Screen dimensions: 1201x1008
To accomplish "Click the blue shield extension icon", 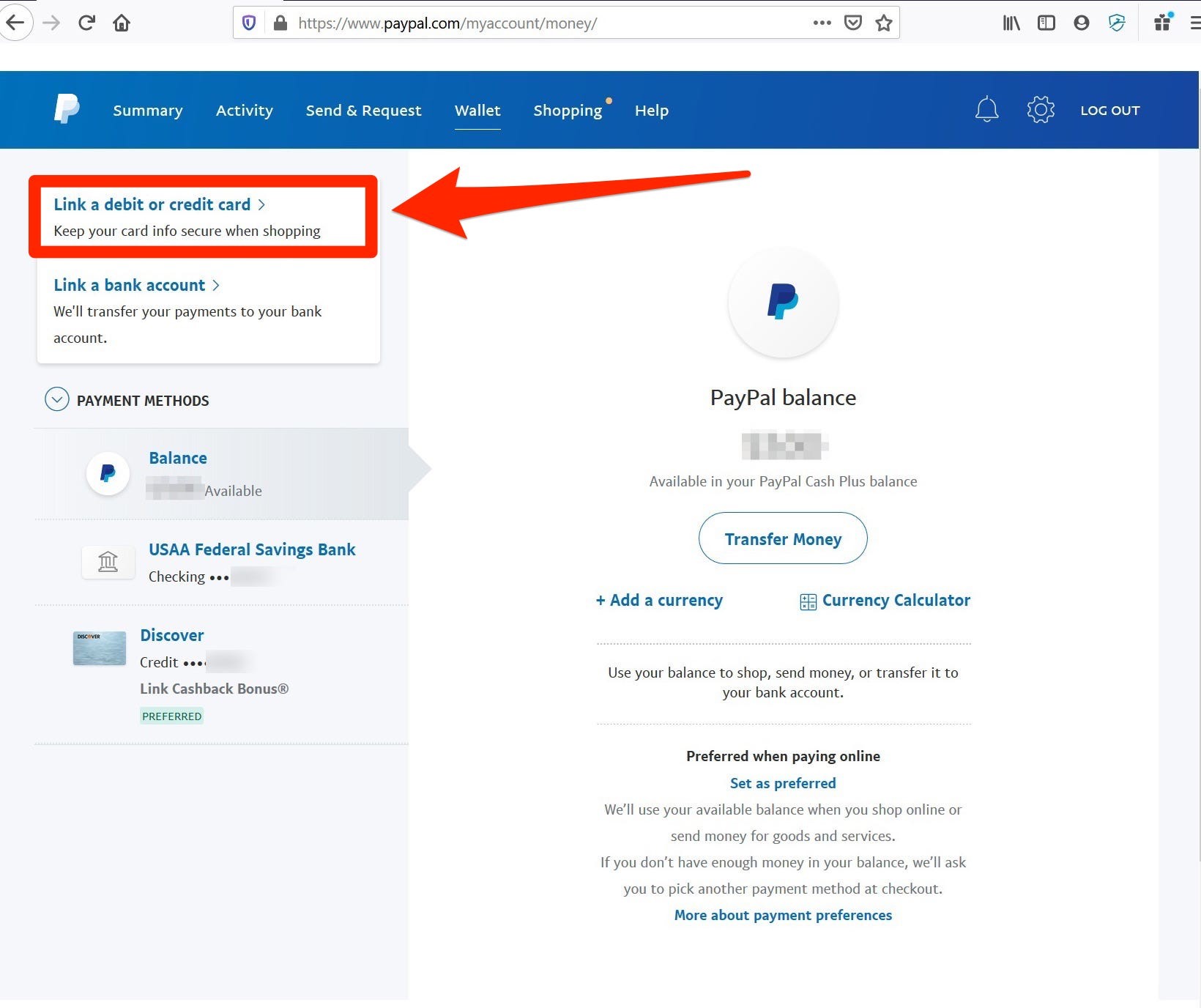I will (x=1117, y=23).
